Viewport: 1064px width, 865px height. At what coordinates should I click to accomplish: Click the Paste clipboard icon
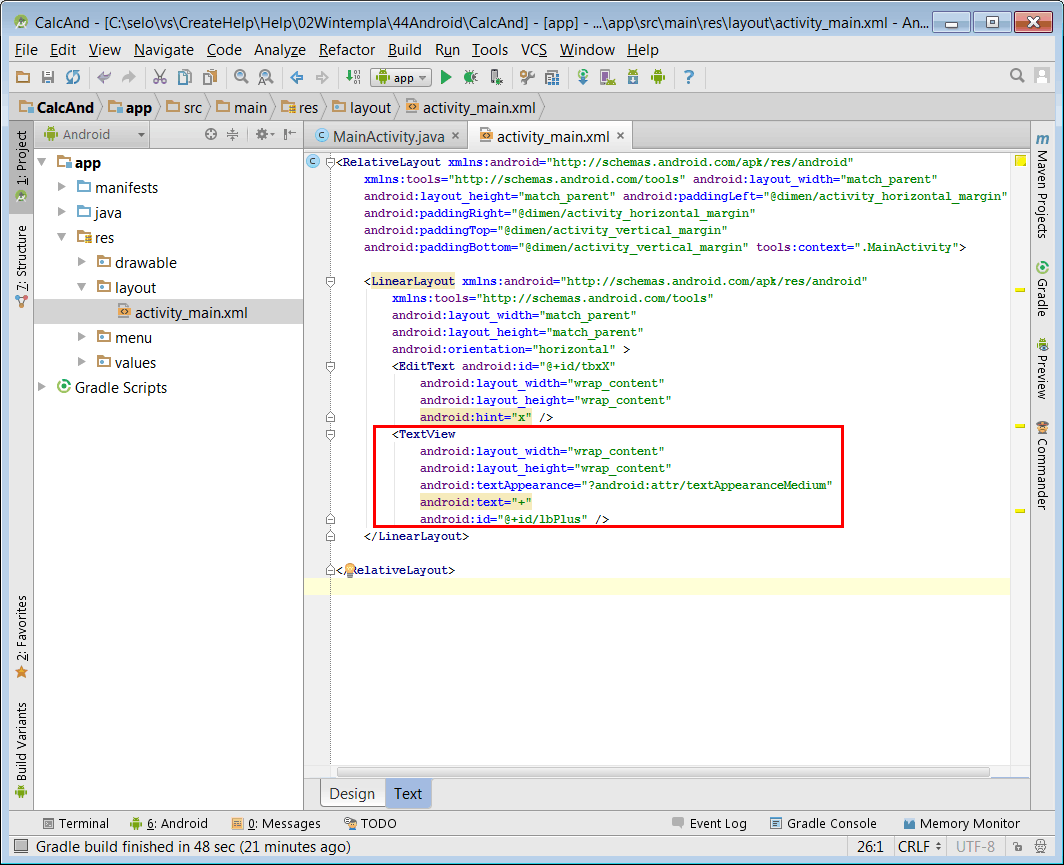click(x=210, y=77)
